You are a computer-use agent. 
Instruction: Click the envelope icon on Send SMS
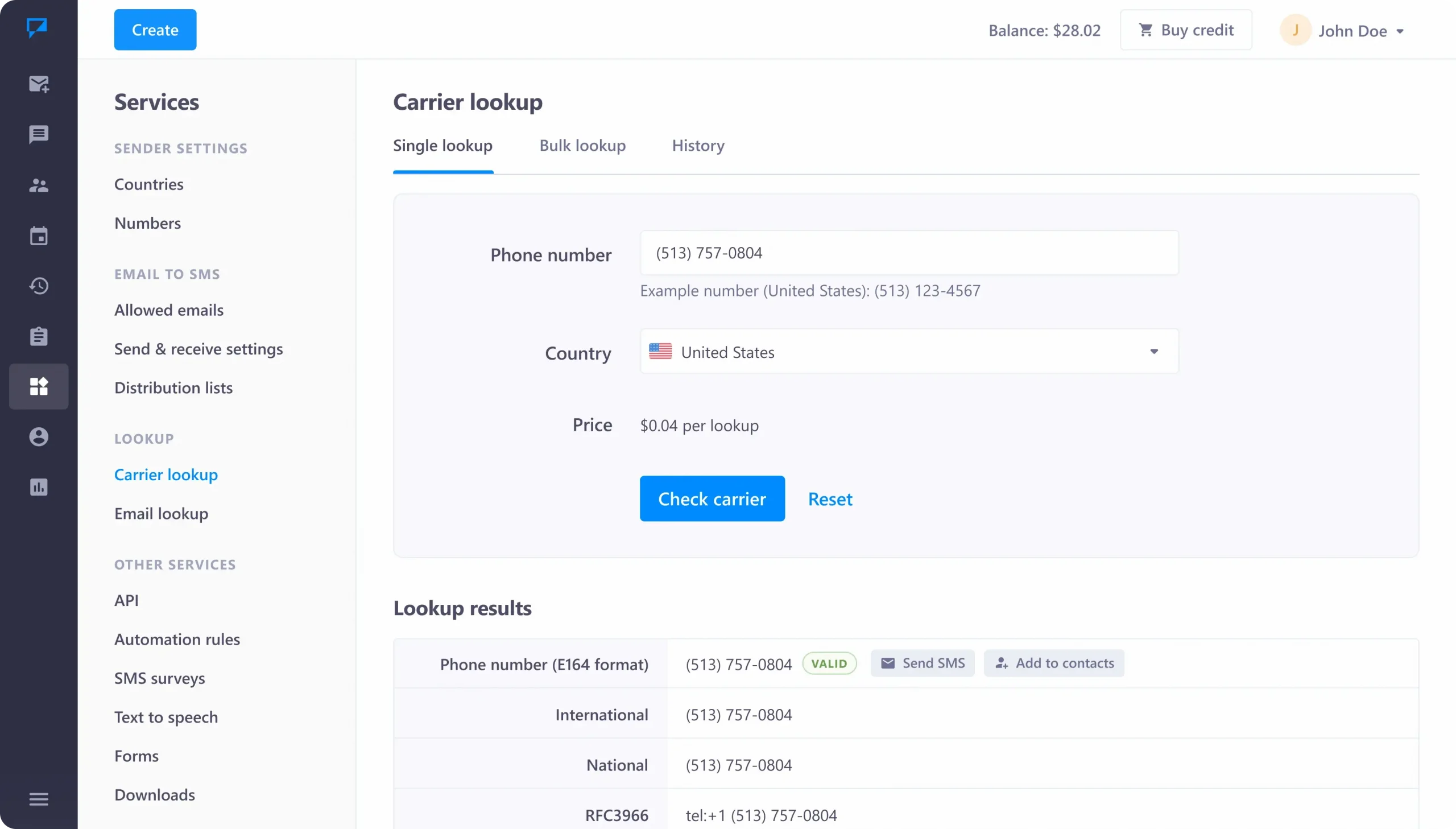pyautogui.click(x=888, y=663)
